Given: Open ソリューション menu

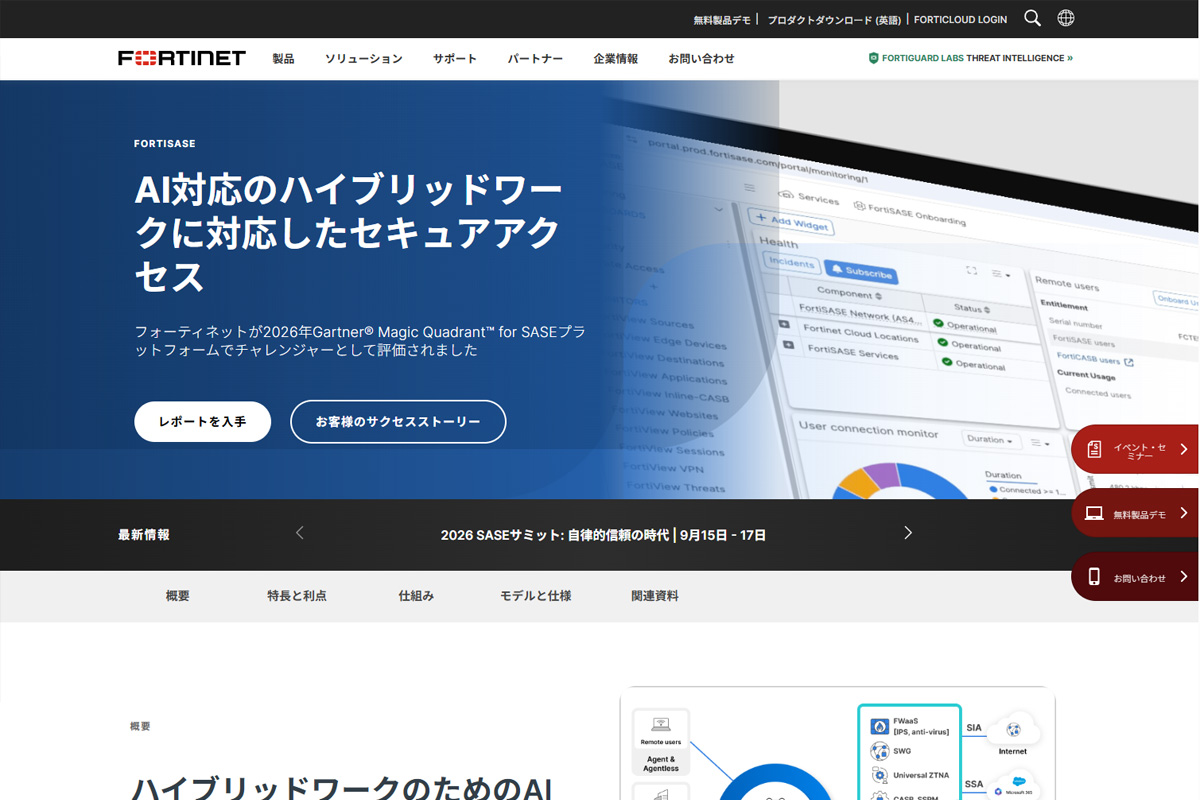Looking at the screenshot, I should (364, 59).
